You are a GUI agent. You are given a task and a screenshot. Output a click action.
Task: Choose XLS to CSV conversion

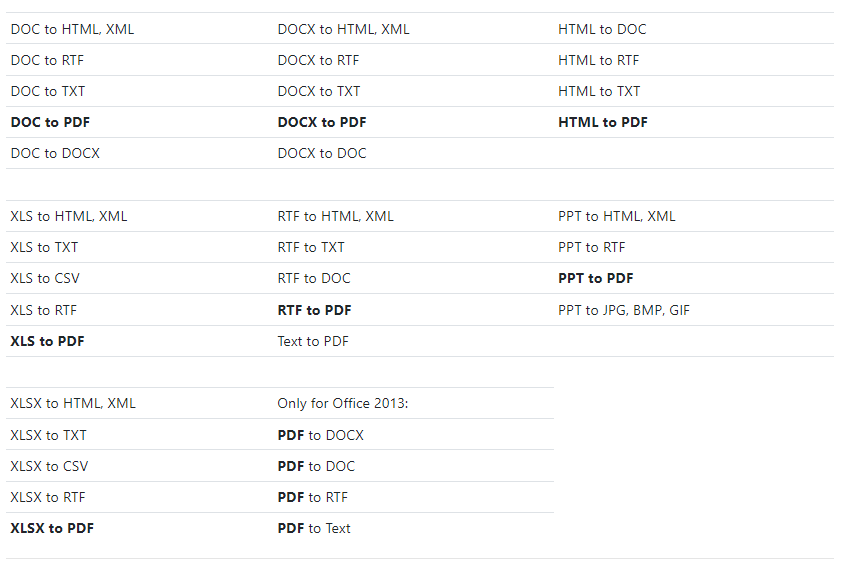[45, 278]
